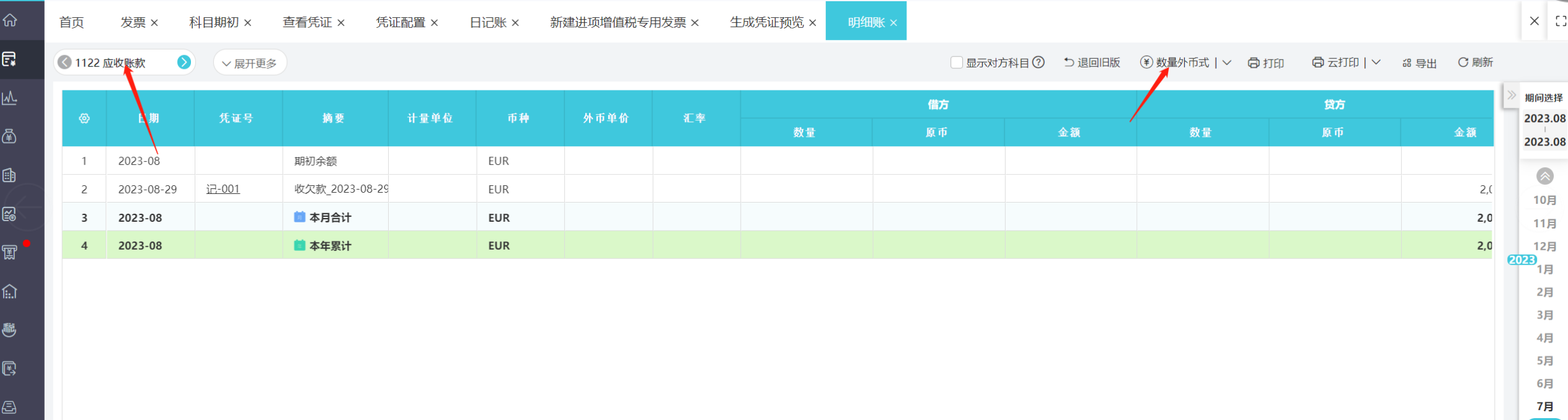
Task: Switch to 新建进项增值税专用发票 tab
Action: coord(618,22)
